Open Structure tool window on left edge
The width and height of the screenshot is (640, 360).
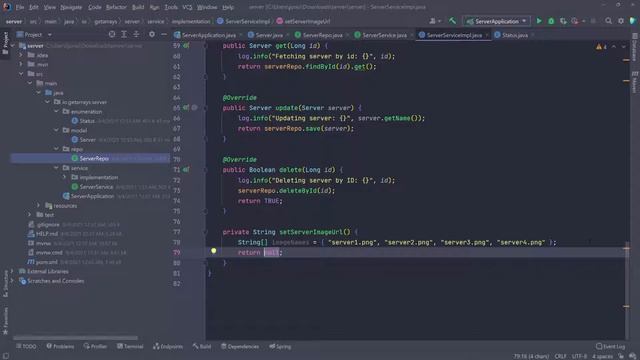[x=5, y=283]
